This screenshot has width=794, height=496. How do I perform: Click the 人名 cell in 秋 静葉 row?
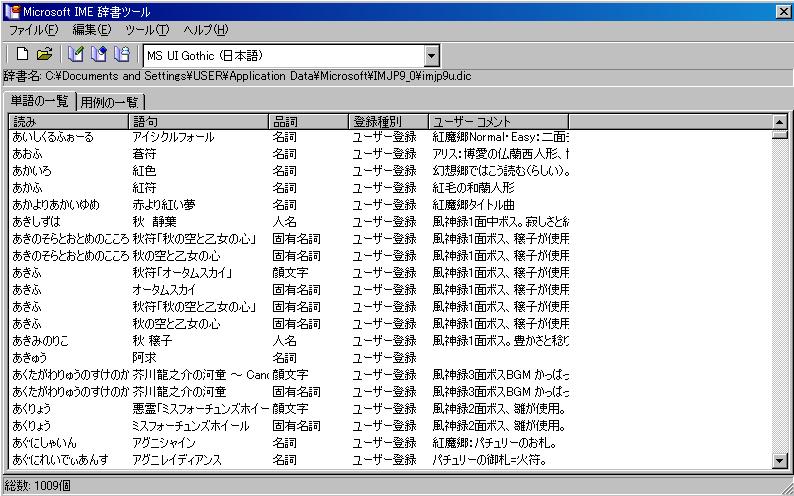[284, 222]
